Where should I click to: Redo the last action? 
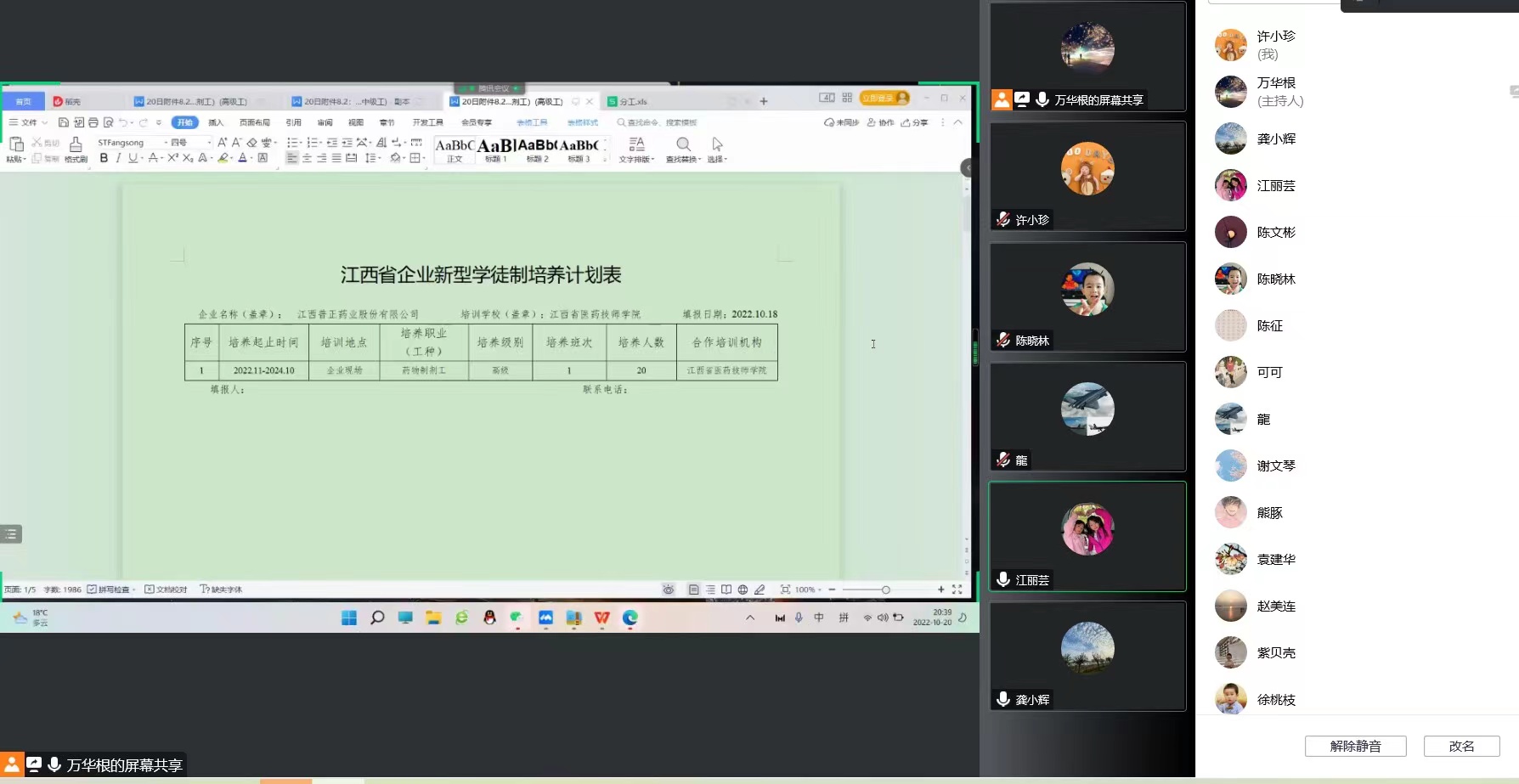pyautogui.click(x=144, y=122)
